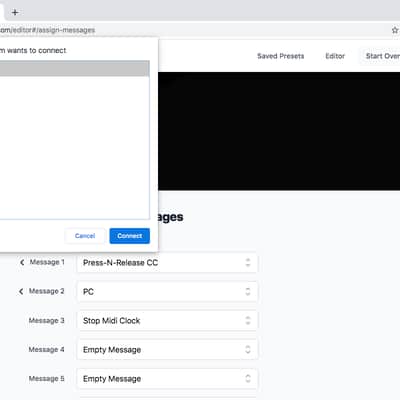Switch to the Editor page
Screen dimensions: 400x400
click(335, 56)
